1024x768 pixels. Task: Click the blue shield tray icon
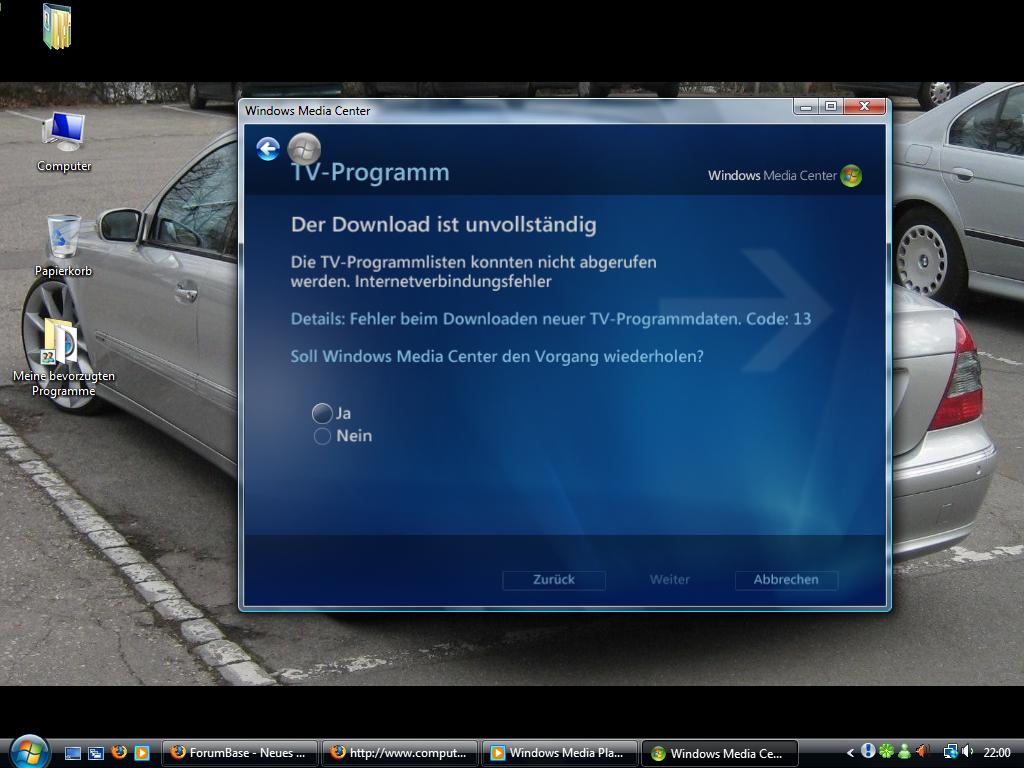point(868,752)
